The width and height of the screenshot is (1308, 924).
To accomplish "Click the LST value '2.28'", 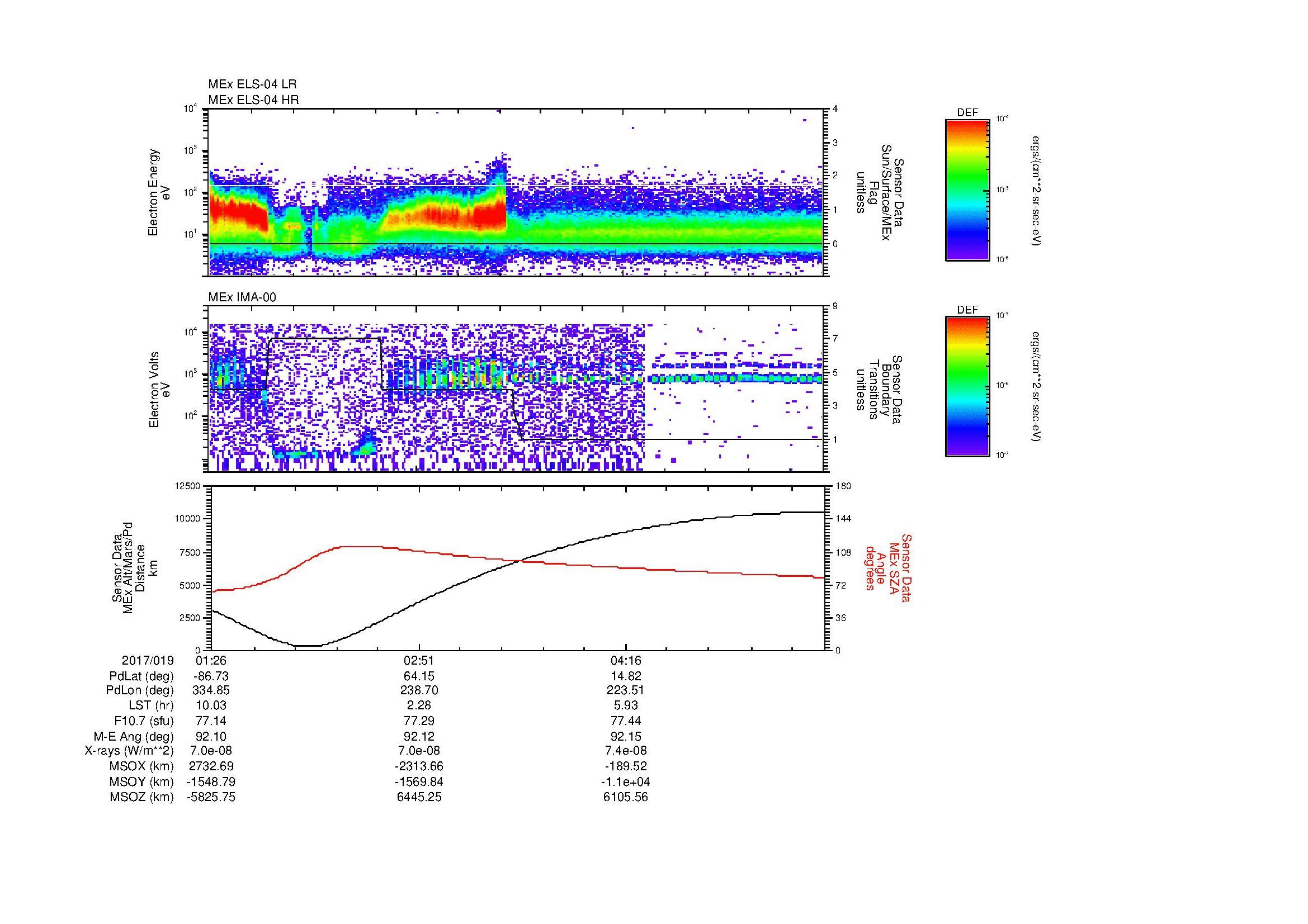I will 419,706.
